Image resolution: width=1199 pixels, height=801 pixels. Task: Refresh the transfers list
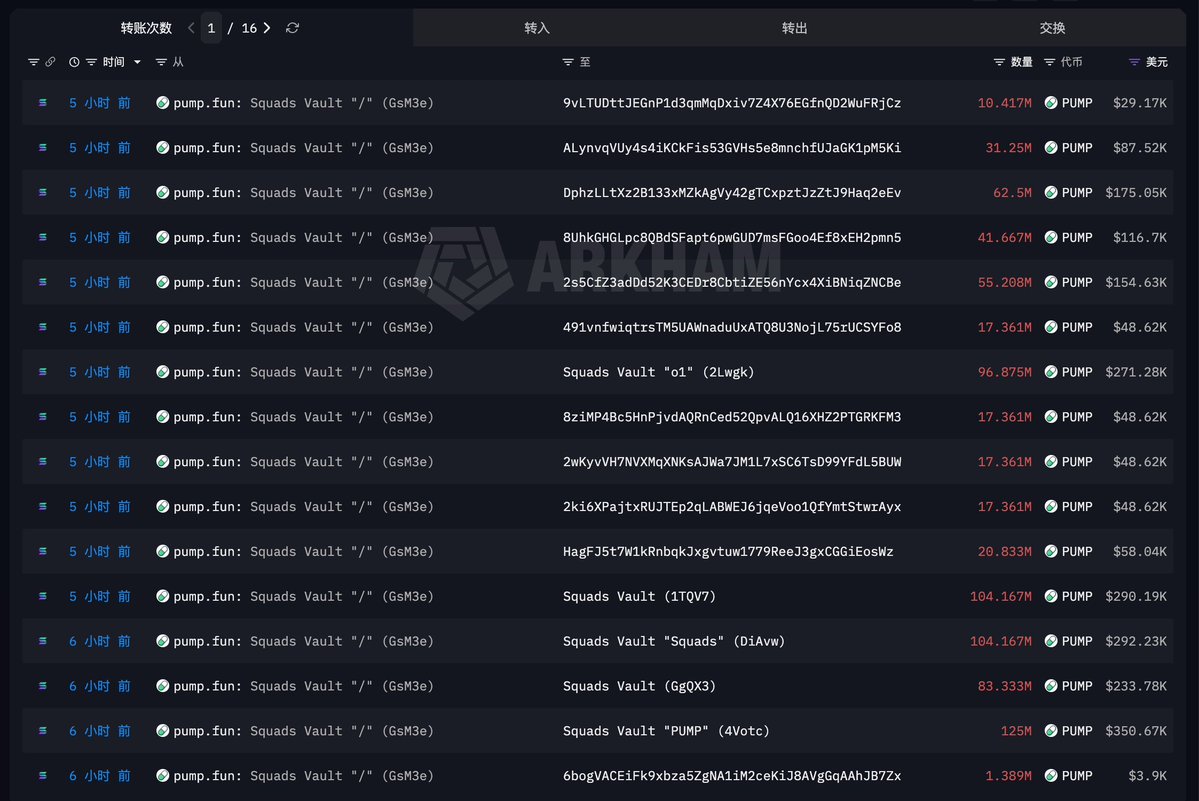click(x=292, y=28)
